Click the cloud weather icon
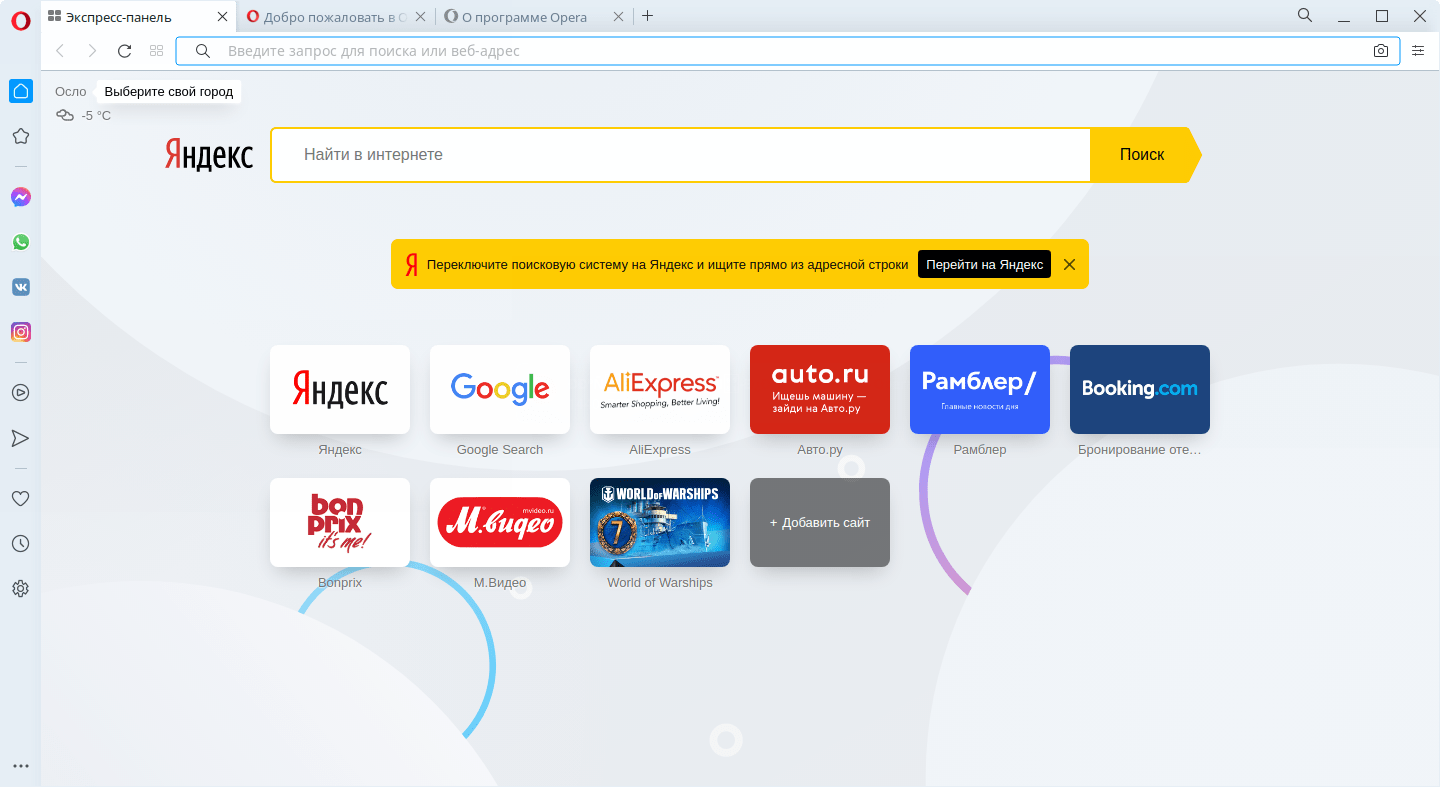The height and width of the screenshot is (787, 1440). point(65,115)
